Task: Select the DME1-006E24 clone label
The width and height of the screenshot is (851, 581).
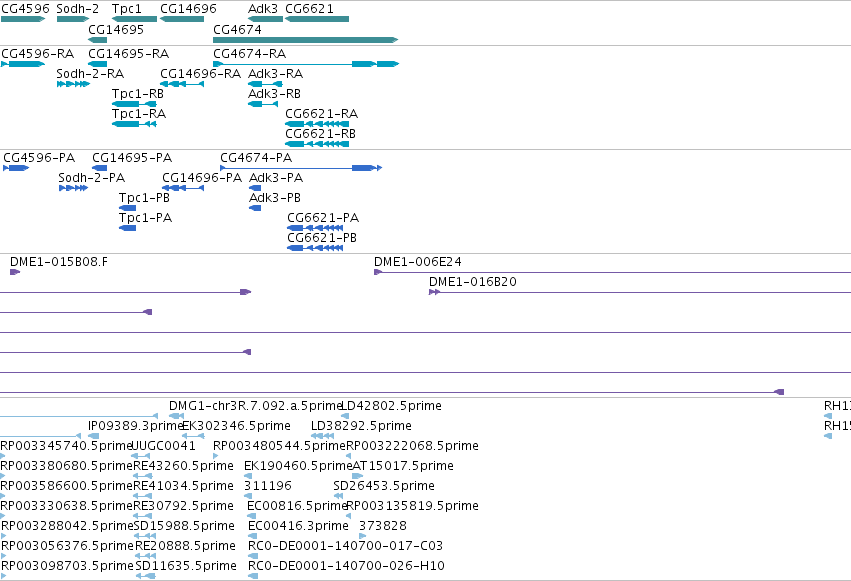Action: [x=417, y=262]
